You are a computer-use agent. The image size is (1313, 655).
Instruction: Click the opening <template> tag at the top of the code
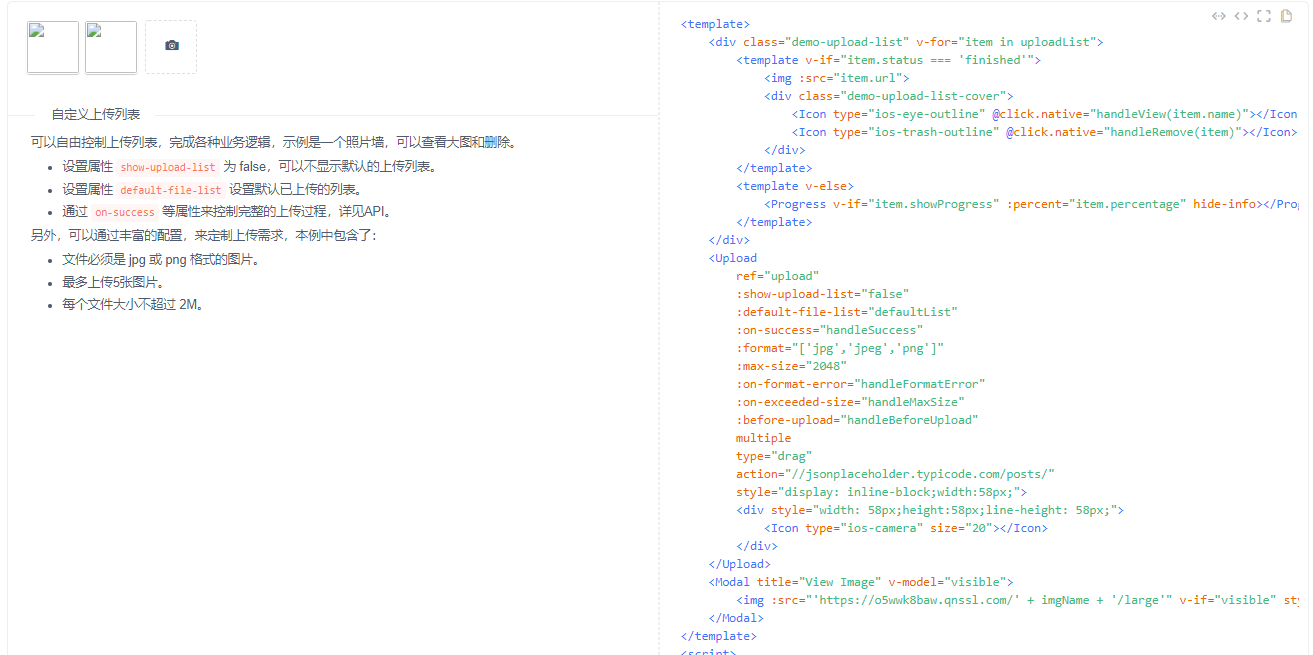click(715, 24)
